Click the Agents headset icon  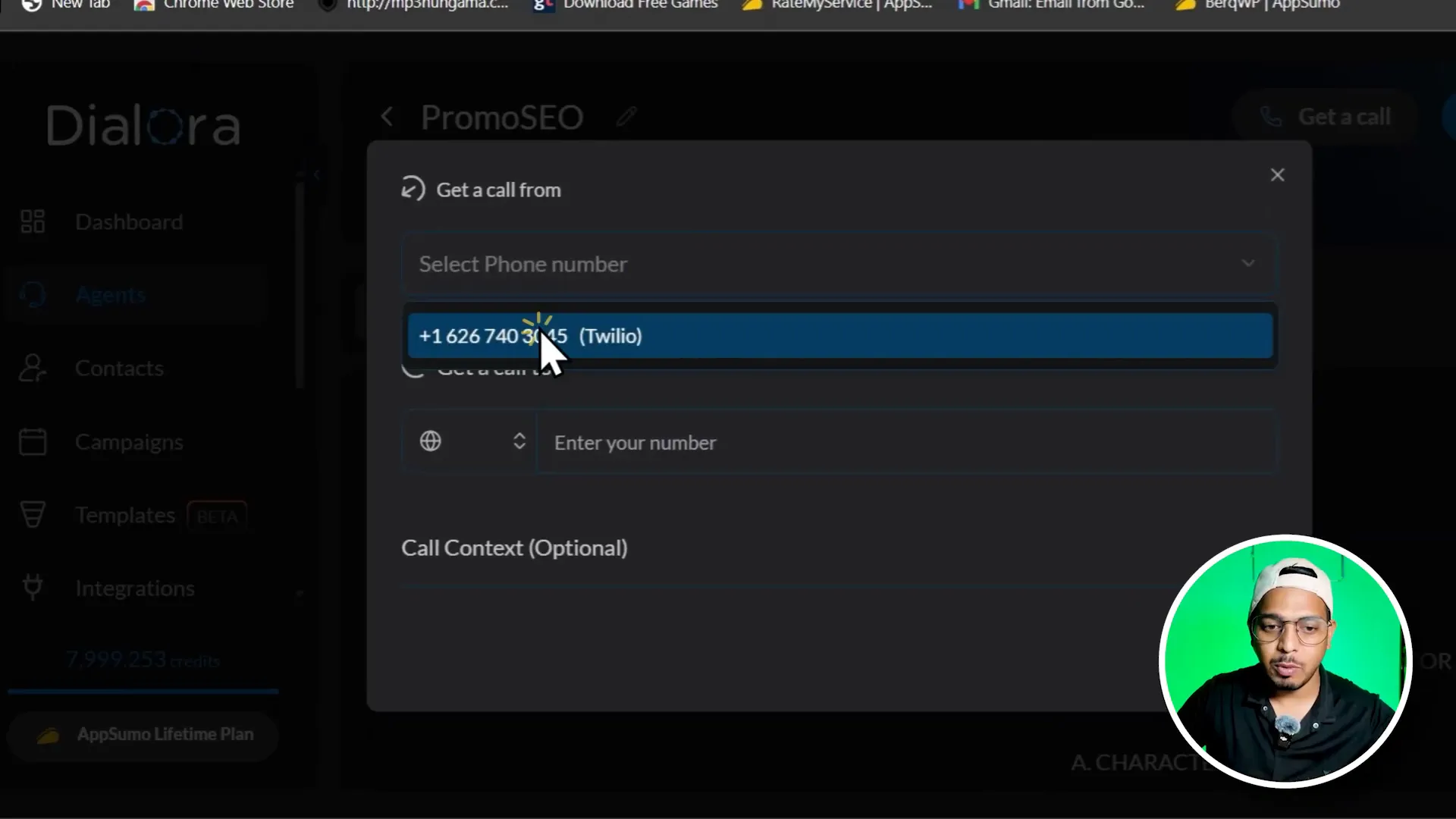point(33,295)
